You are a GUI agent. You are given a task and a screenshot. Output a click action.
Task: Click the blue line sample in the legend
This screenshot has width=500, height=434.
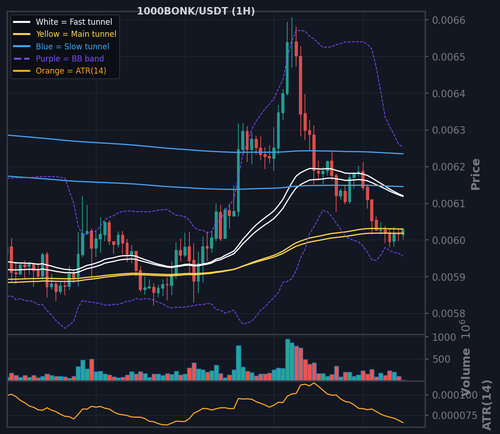(22, 46)
